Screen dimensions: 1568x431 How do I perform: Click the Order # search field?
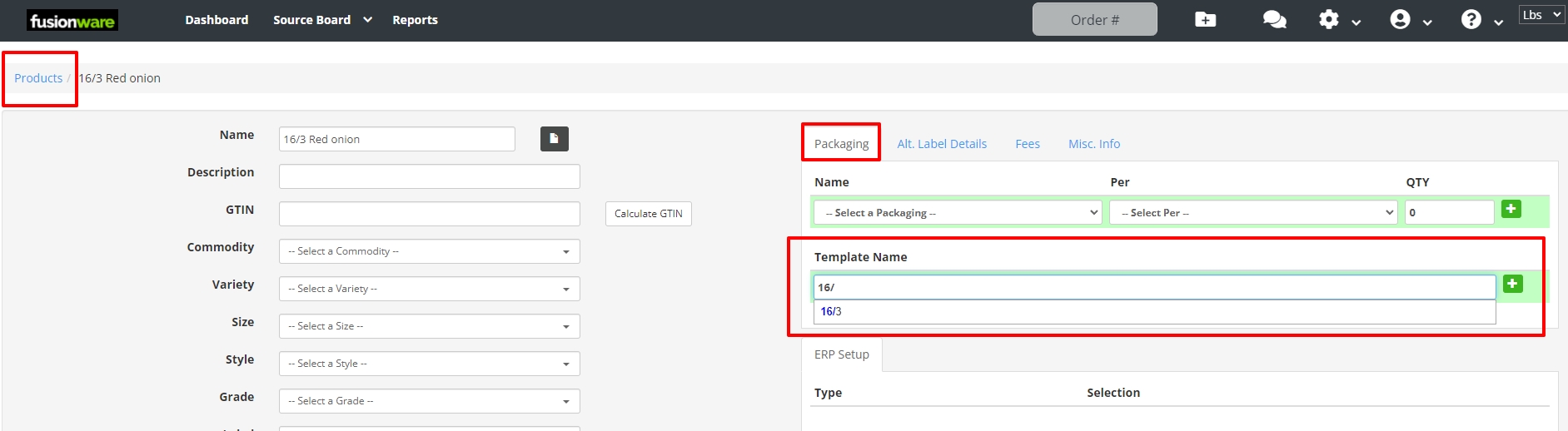(1094, 20)
